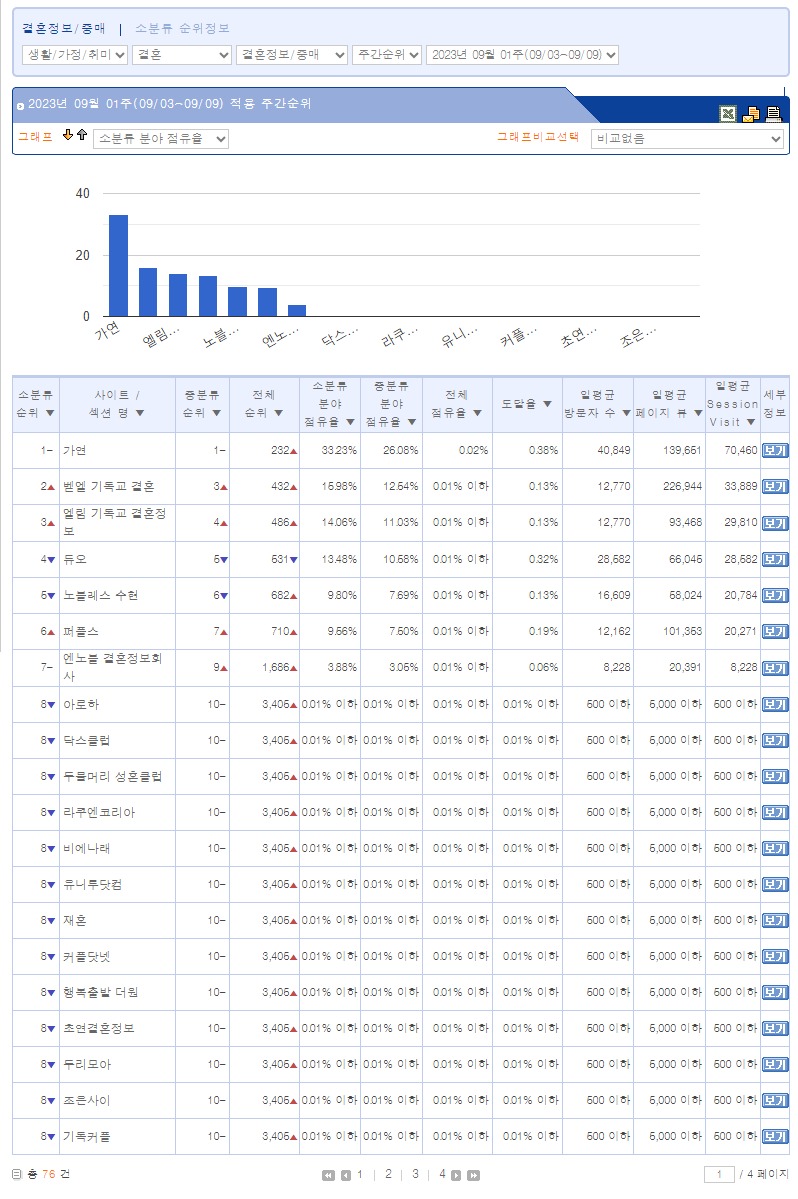
Task: Jump to the first page with the pagination icon
Action: (x=328, y=1175)
